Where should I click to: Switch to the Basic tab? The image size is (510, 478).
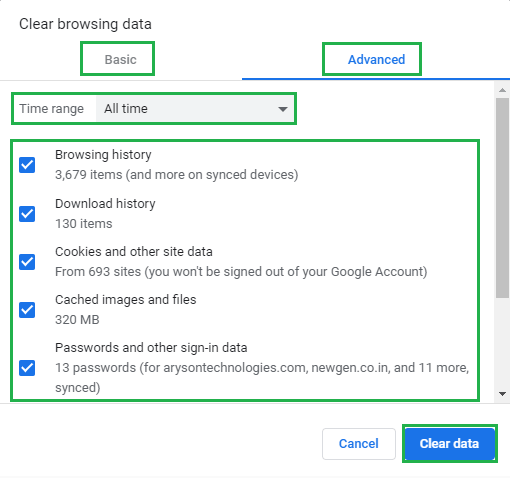120,60
